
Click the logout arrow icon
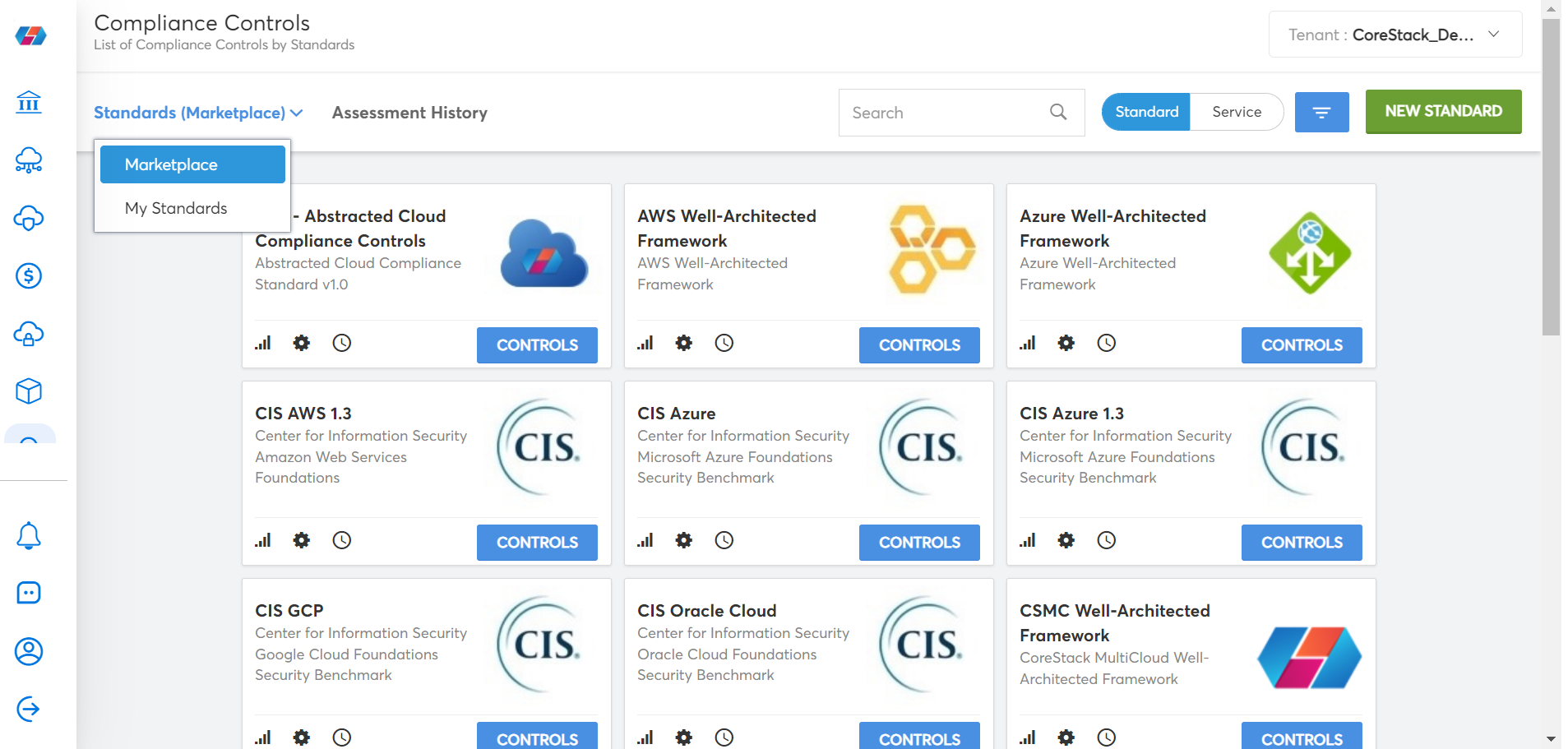point(29,709)
